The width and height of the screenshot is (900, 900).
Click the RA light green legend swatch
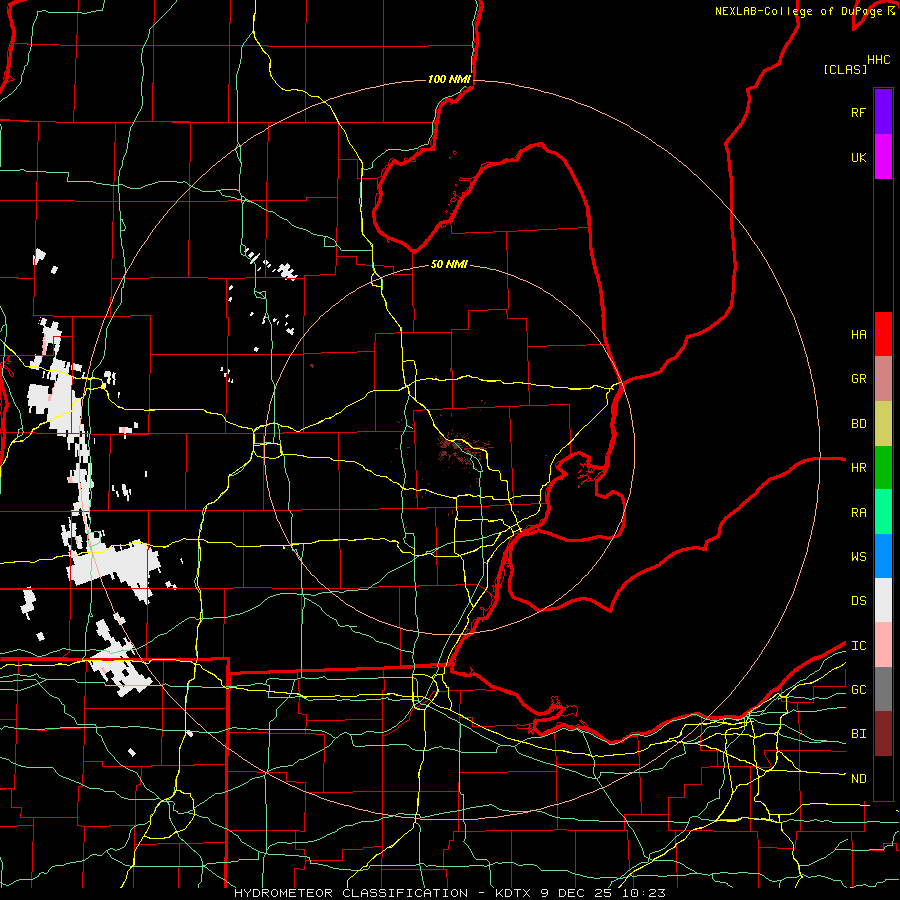(x=883, y=512)
